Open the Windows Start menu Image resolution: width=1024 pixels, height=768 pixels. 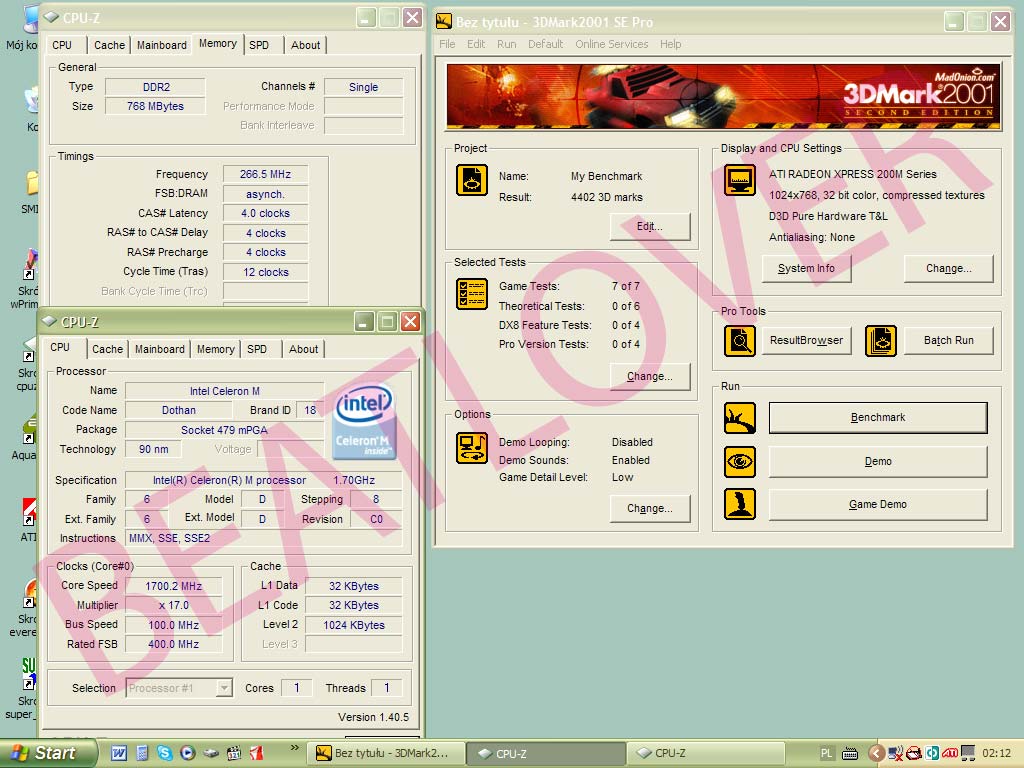pos(47,753)
